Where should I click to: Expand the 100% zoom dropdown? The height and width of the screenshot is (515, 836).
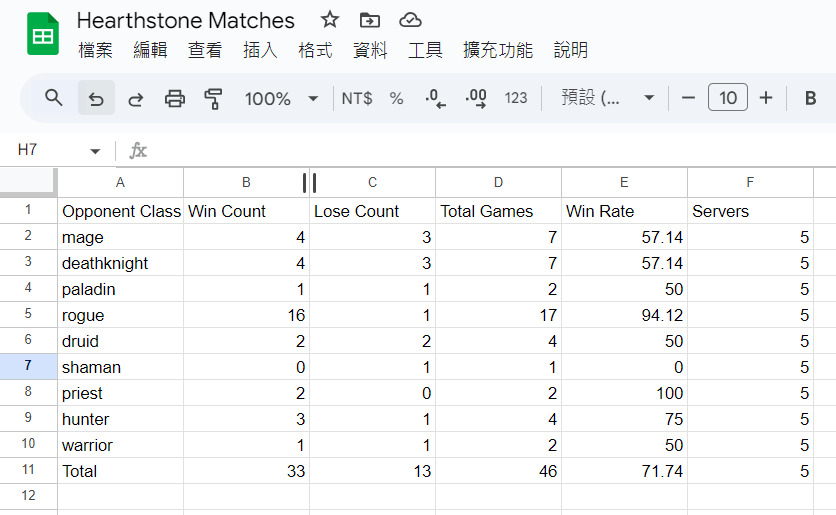[x=313, y=98]
